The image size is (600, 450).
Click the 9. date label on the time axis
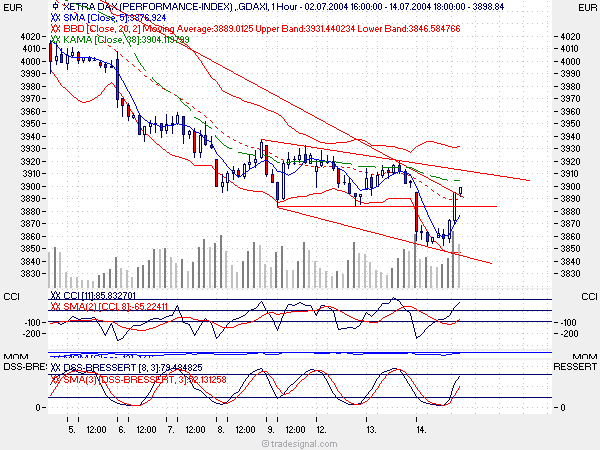[x=271, y=430]
